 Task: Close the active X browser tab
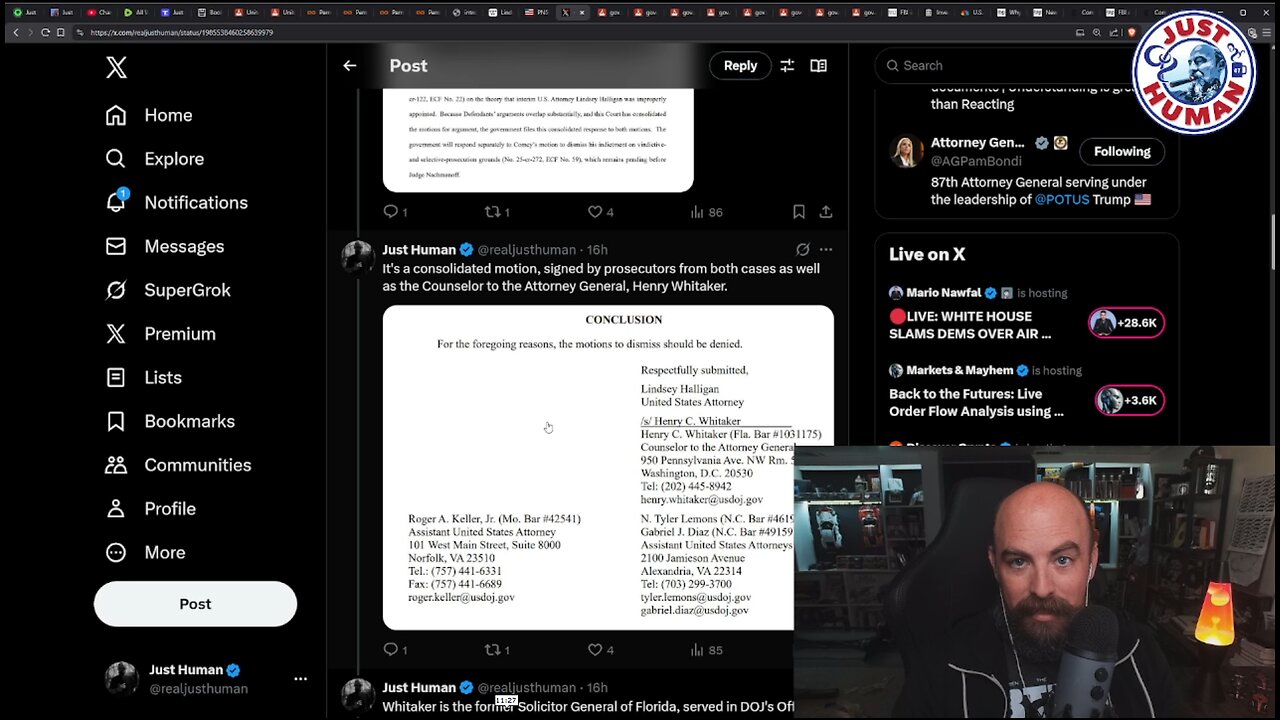tap(582, 13)
